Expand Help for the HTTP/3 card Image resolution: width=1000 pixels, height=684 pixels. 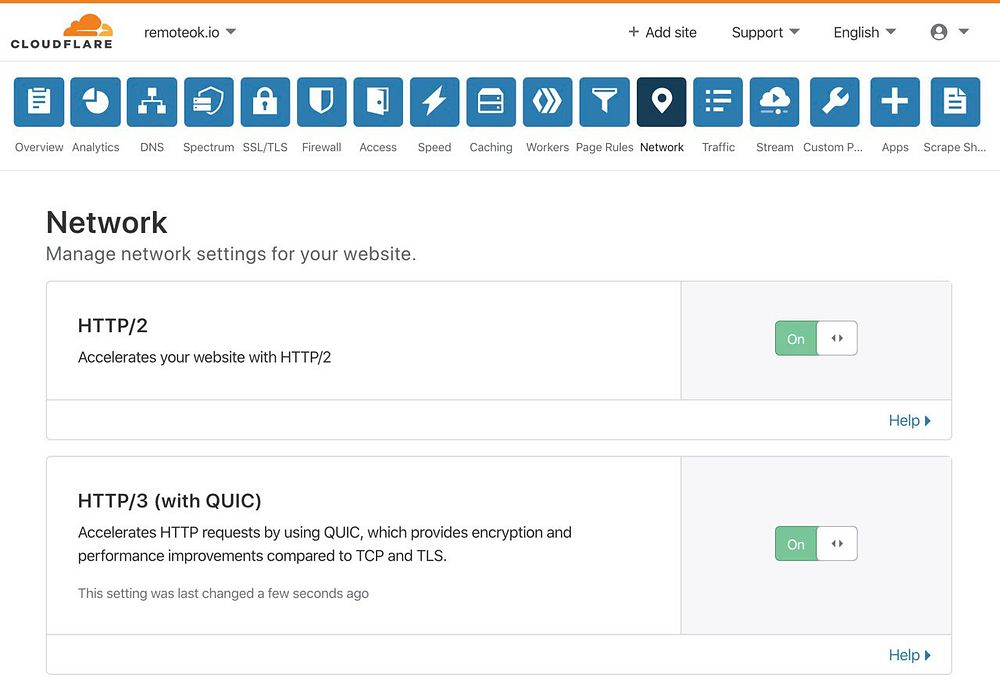click(909, 655)
